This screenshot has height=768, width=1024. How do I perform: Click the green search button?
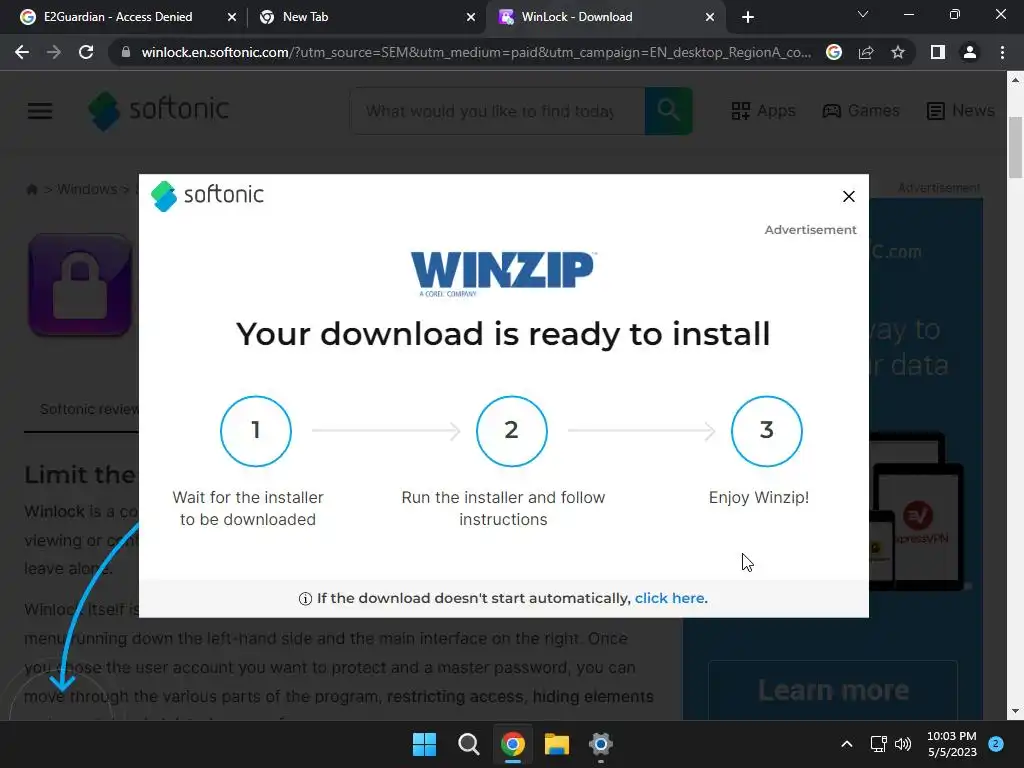[668, 111]
